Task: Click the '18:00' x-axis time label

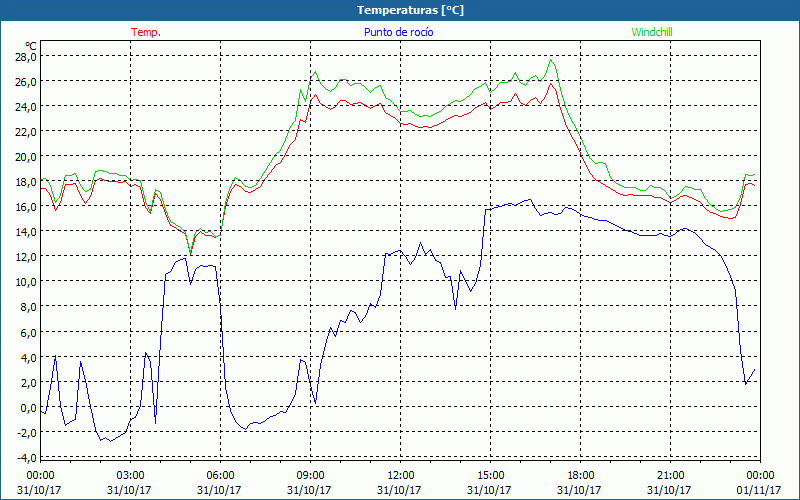Action: 580,476
